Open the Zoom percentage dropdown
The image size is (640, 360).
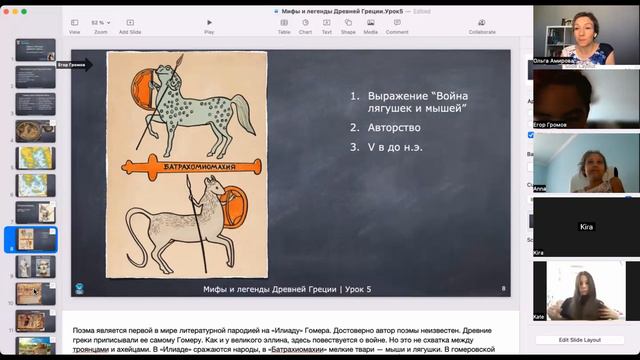coord(101,23)
